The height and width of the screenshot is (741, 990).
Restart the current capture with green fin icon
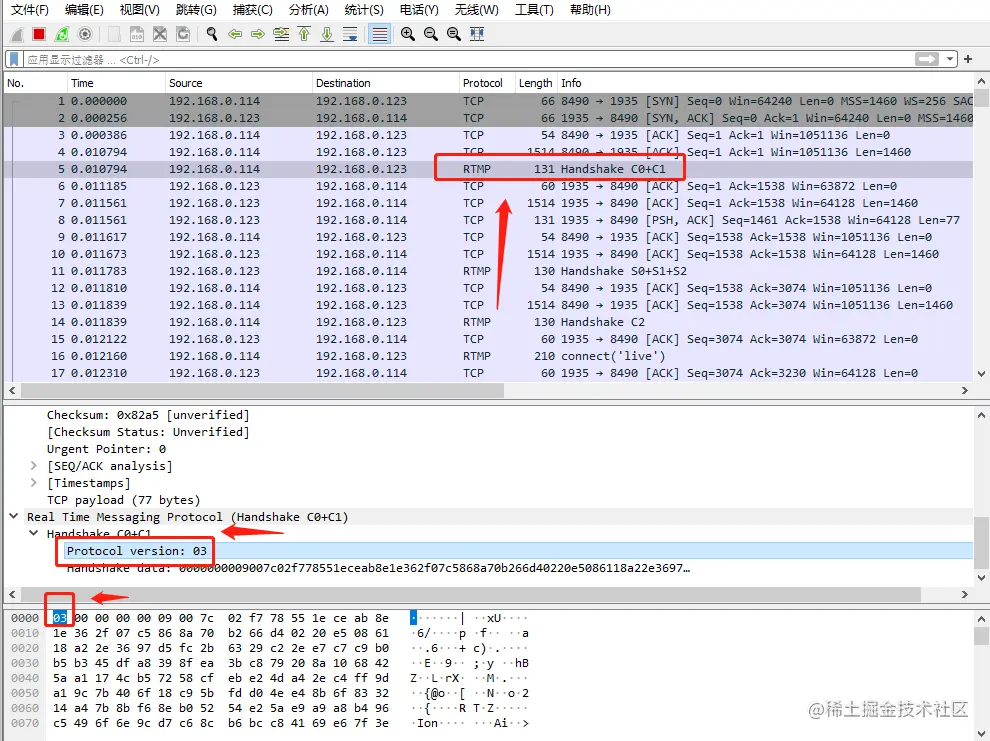62,34
